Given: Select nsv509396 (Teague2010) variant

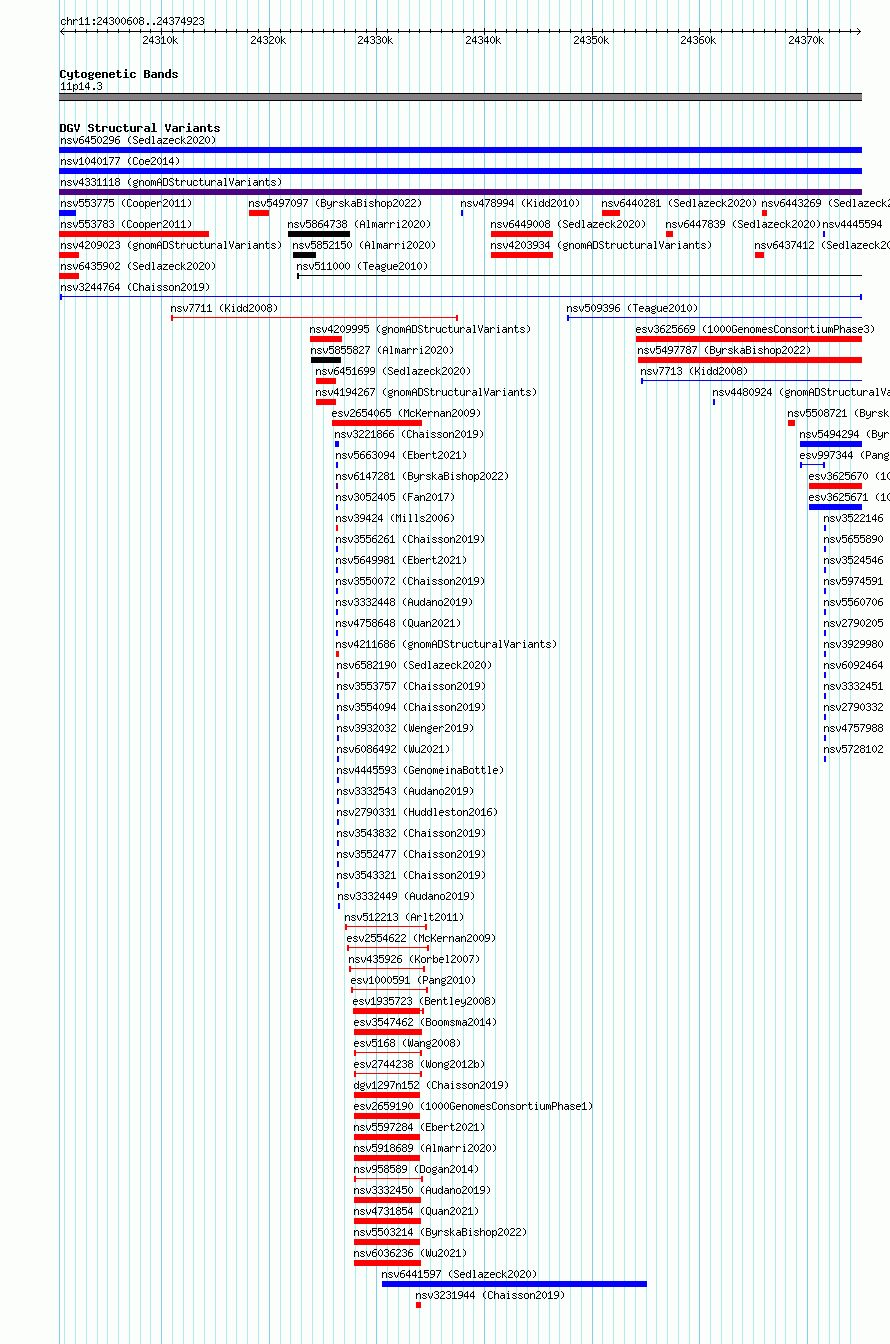Looking at the screenshot, I should tap(633, 308).
